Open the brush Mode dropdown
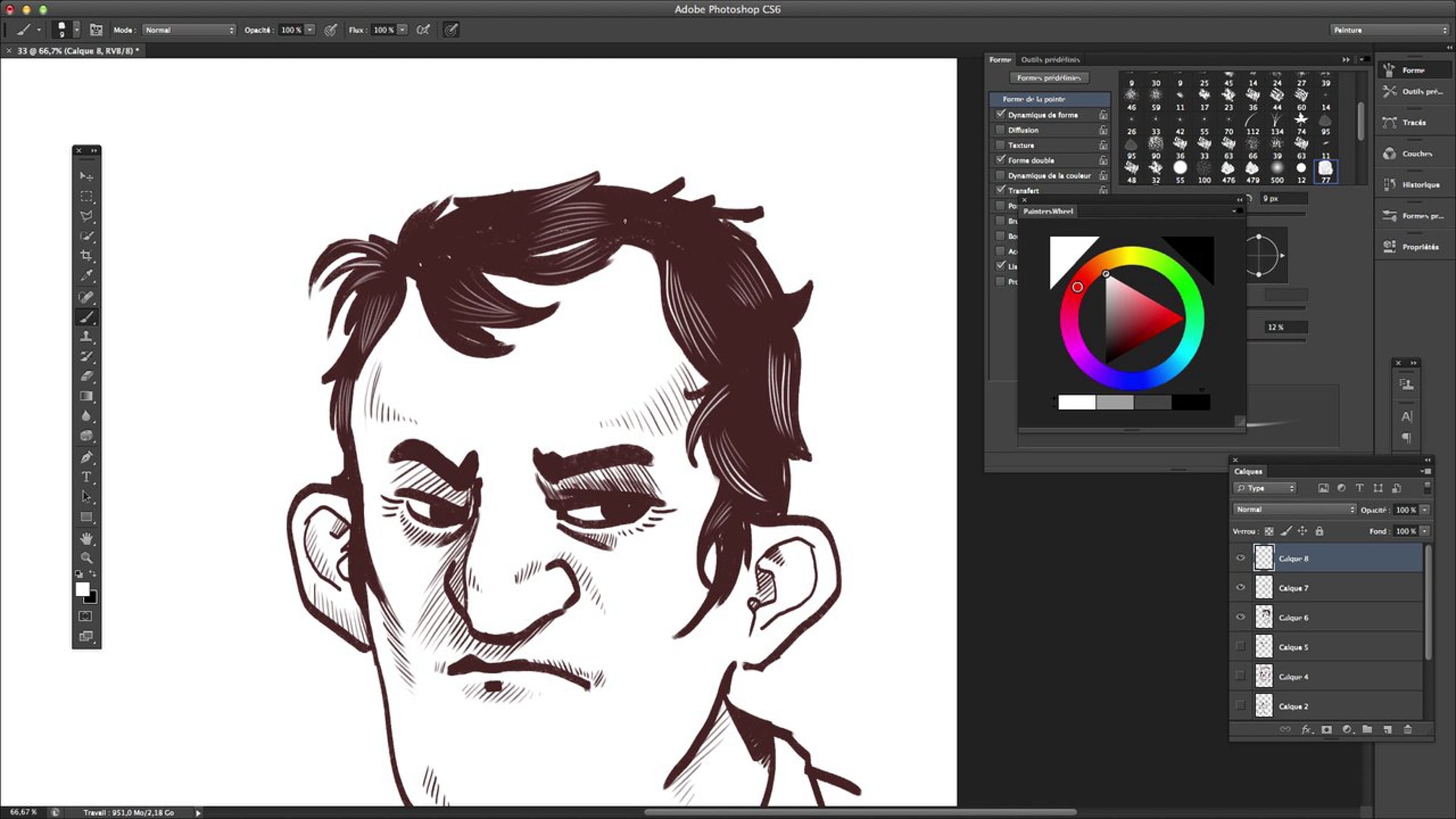This screenshot has height=819, width=1456. pyautogui.click(x=189, y=30)
